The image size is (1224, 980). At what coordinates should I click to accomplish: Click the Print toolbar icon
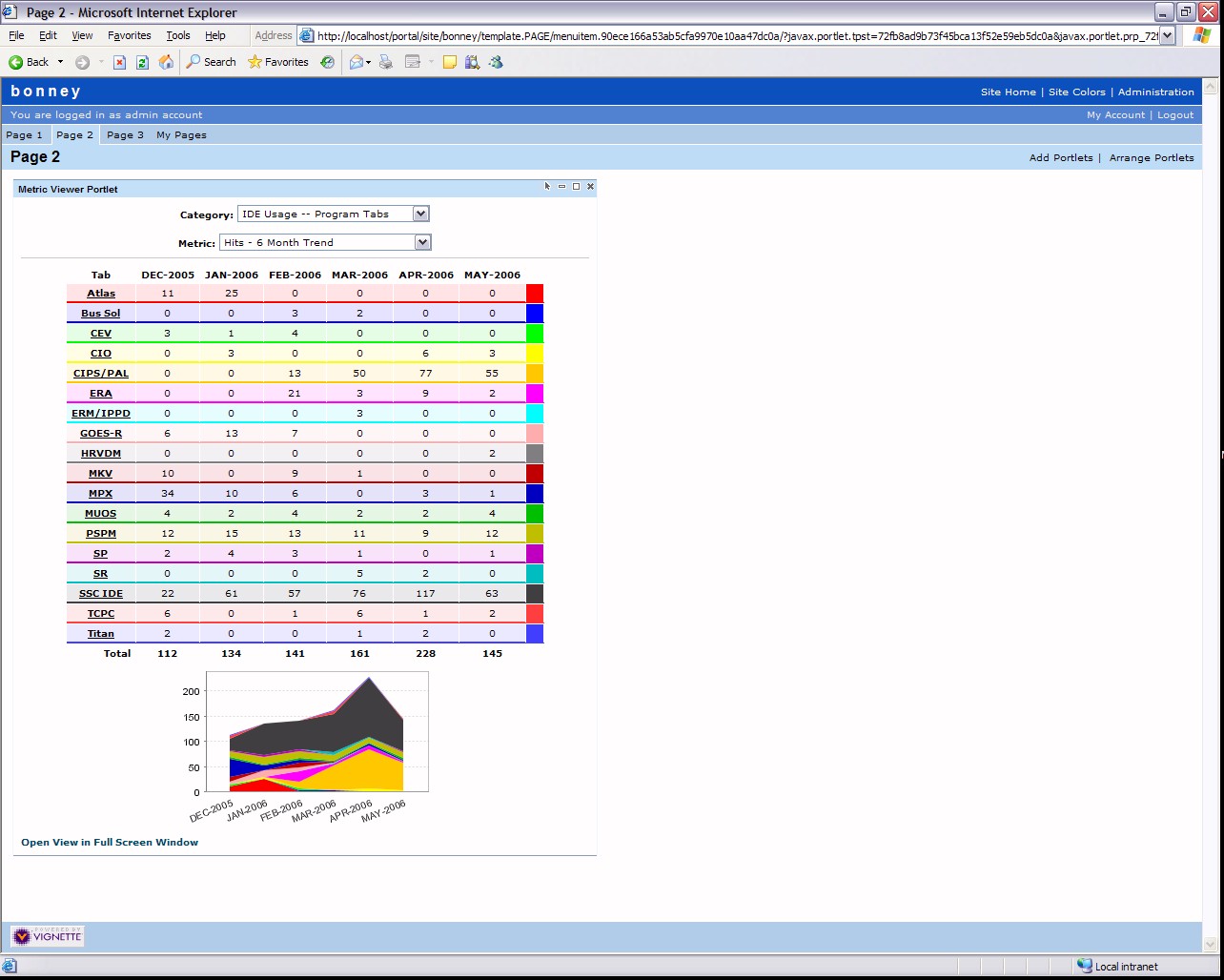[x=386, y=62]
